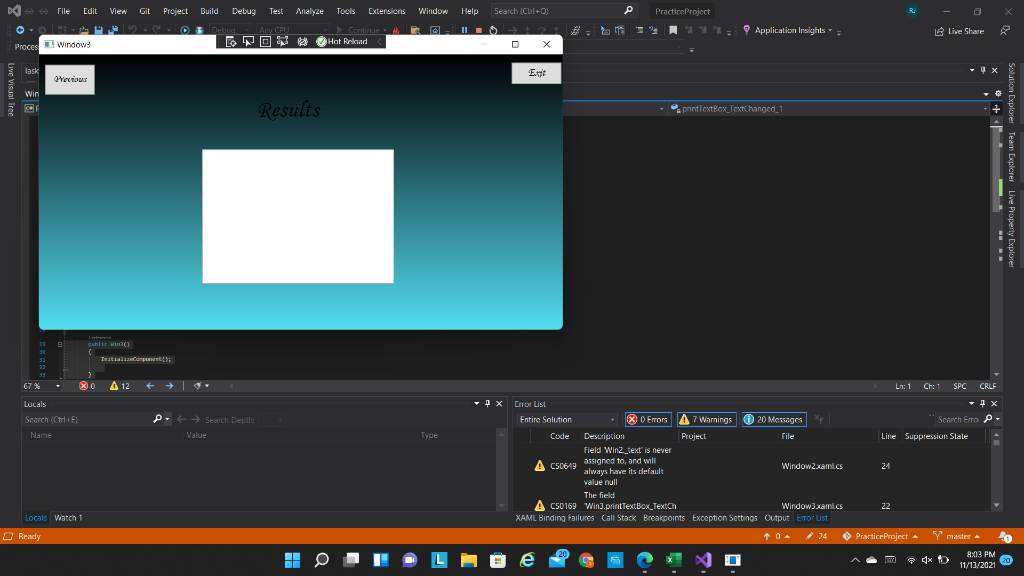Viewport: 1024px width, 576px height.
Task: Click the Navigate Backward arrow icon
Action: (20, 30)
